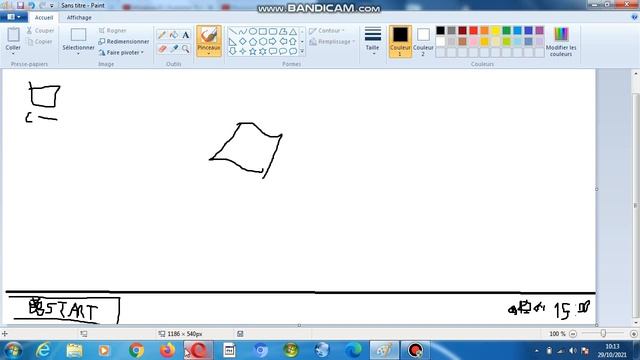Expand the Pinceaux brushes dropdown arrow
This screenshot has width=640, height=360.
[x=209, y=53]
